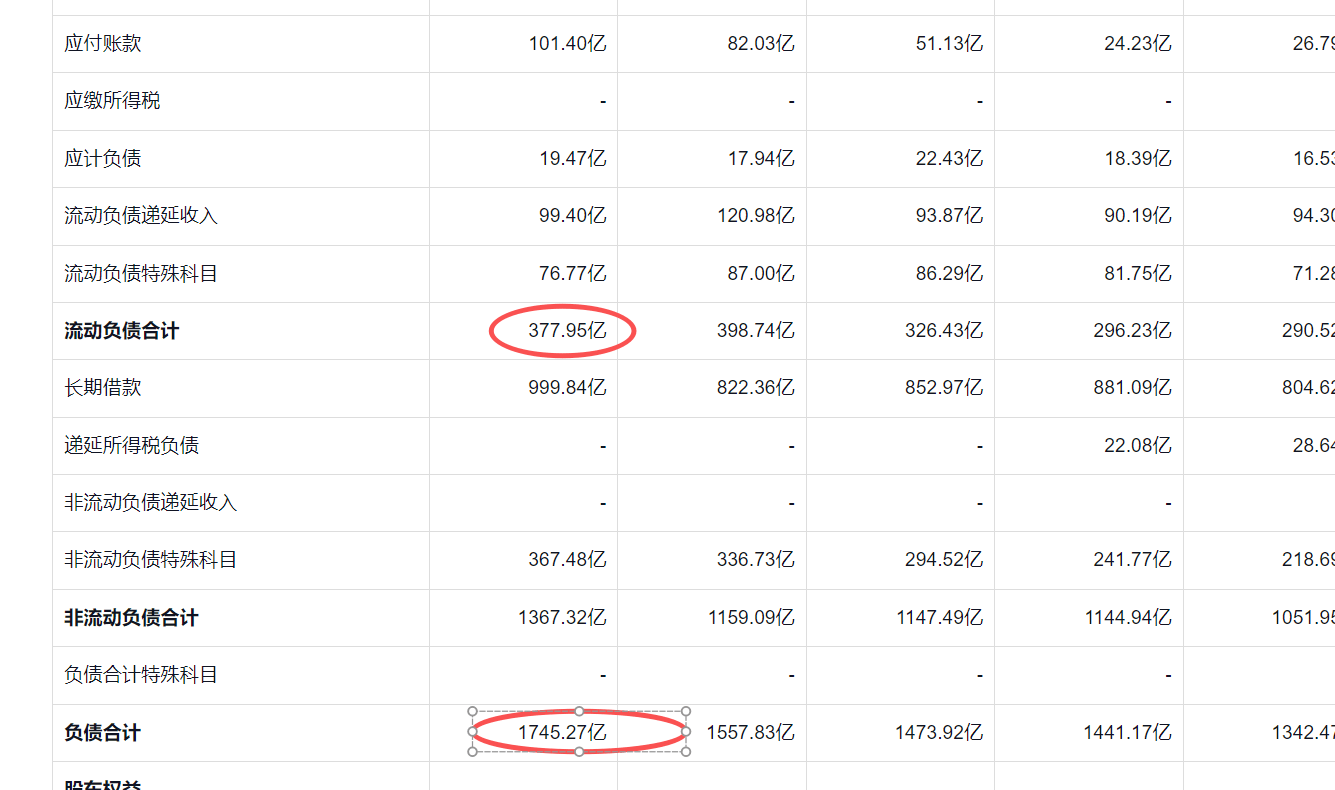Click the 51.13亿 accounts payable cell
Screen dimensions: 1335x790
point(949,44)
